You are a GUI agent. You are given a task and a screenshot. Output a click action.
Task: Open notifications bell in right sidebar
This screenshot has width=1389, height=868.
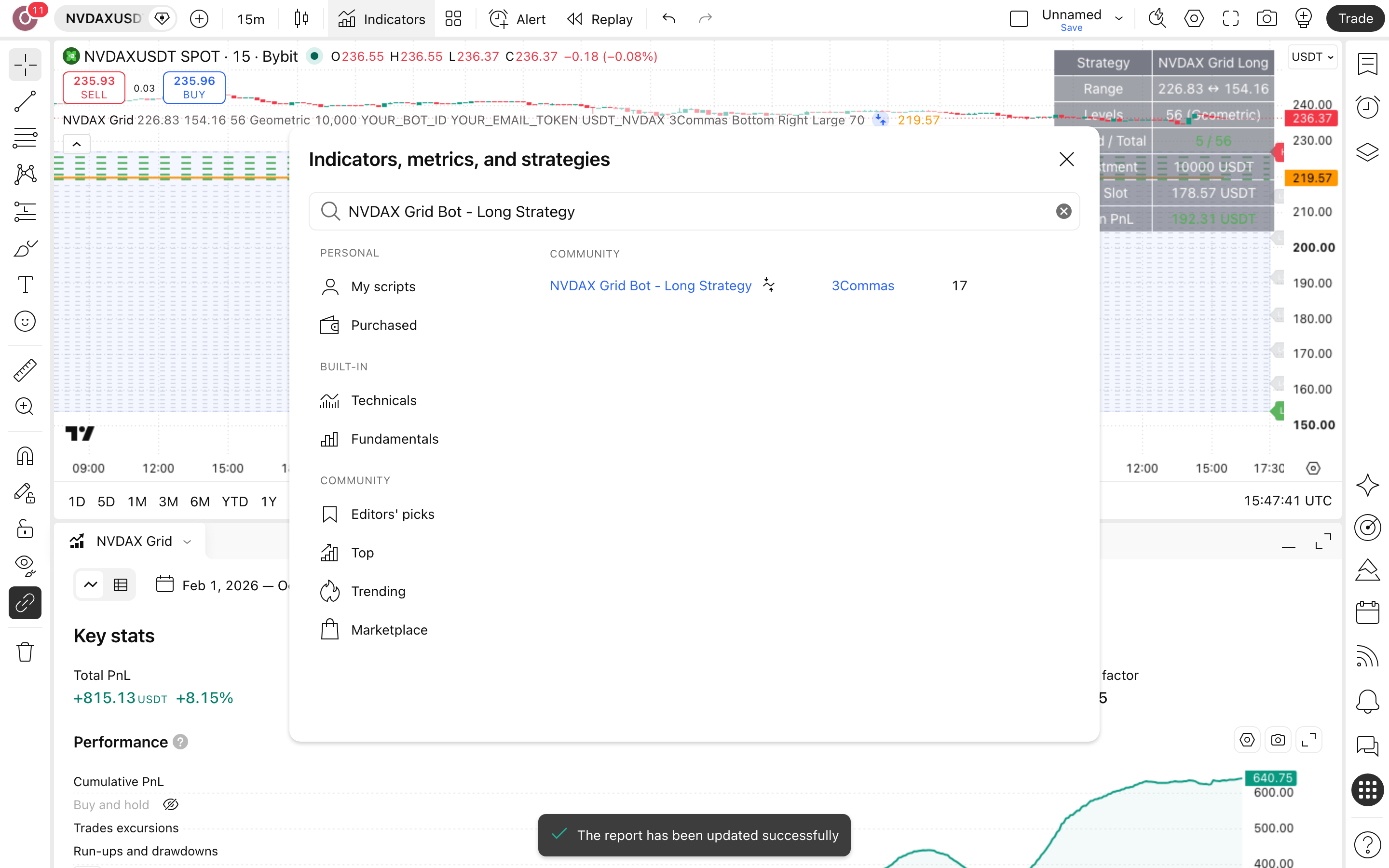point(1367,701)
